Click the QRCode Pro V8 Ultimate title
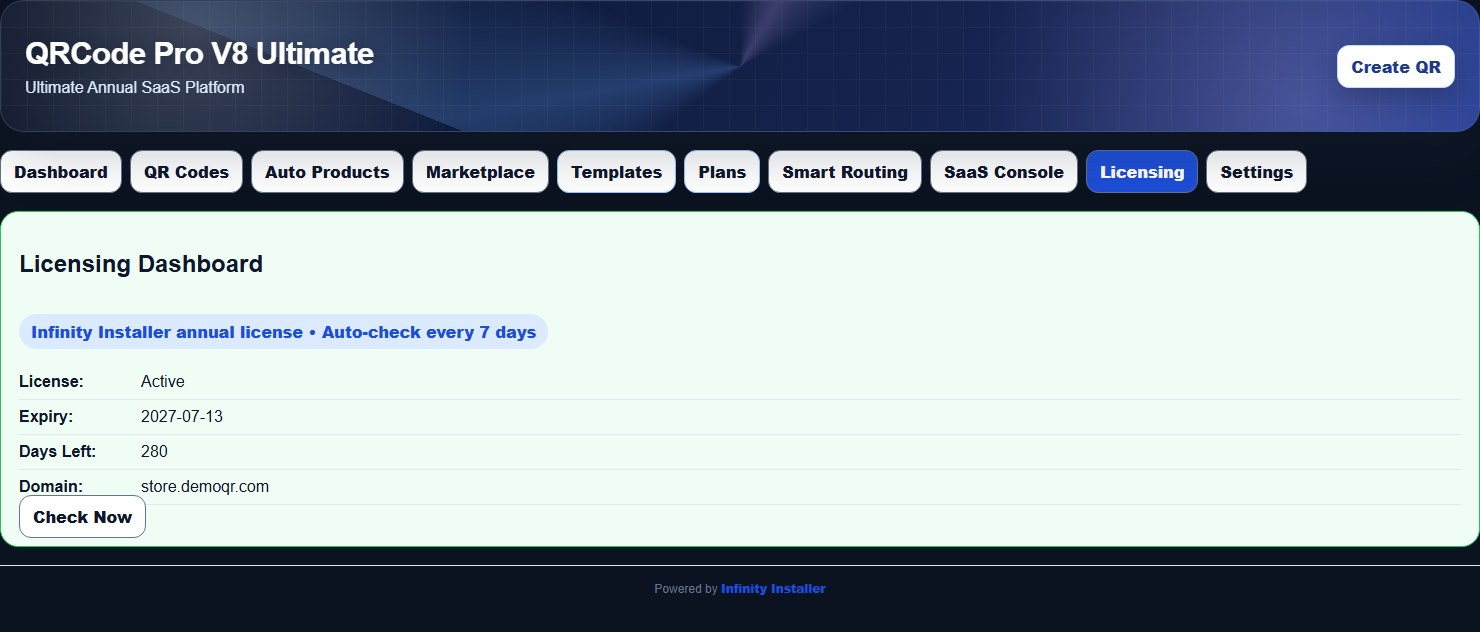The width and height of the screenshot is (1480, 632). pyautogui.click(x=199, y=53)
